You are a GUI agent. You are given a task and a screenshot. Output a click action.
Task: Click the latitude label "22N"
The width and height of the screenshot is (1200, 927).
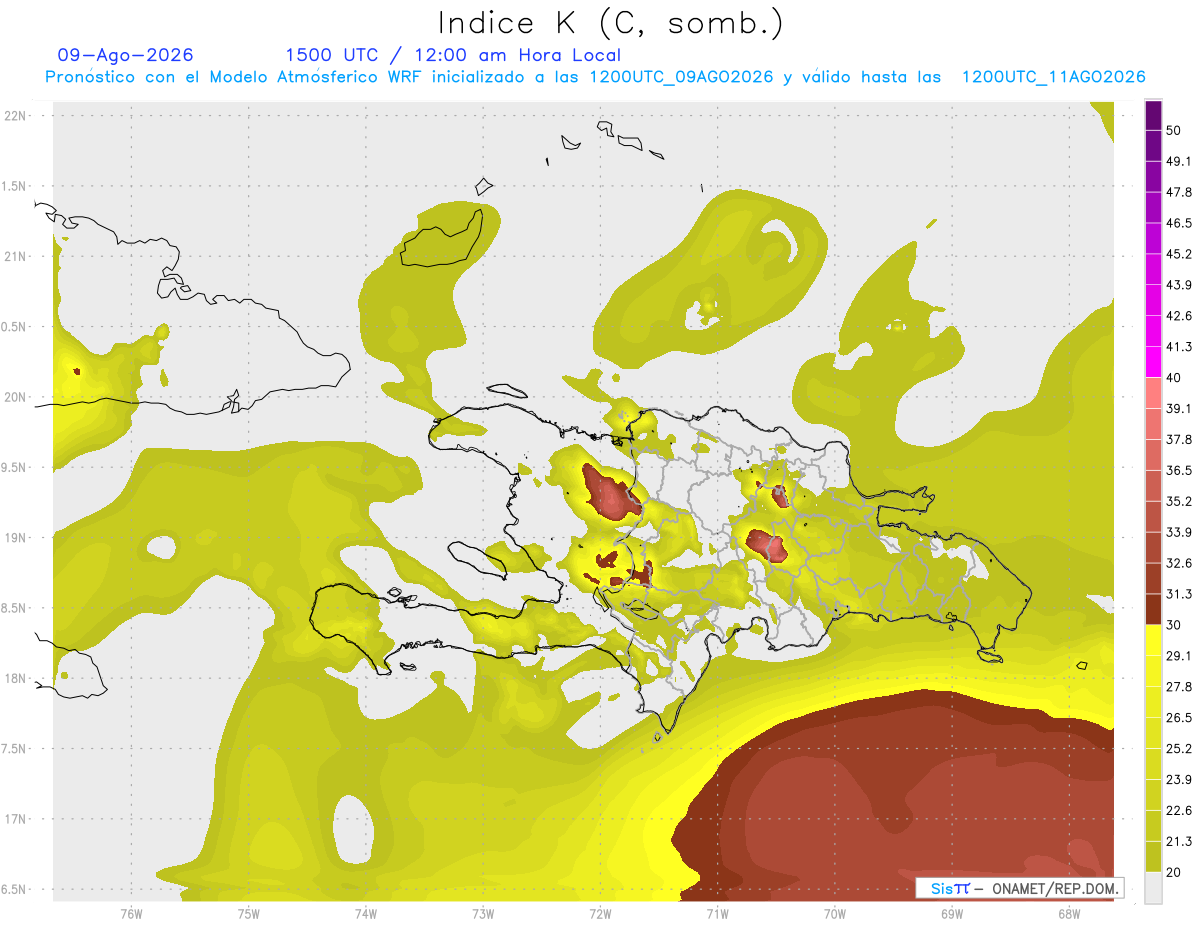[16, 115]
